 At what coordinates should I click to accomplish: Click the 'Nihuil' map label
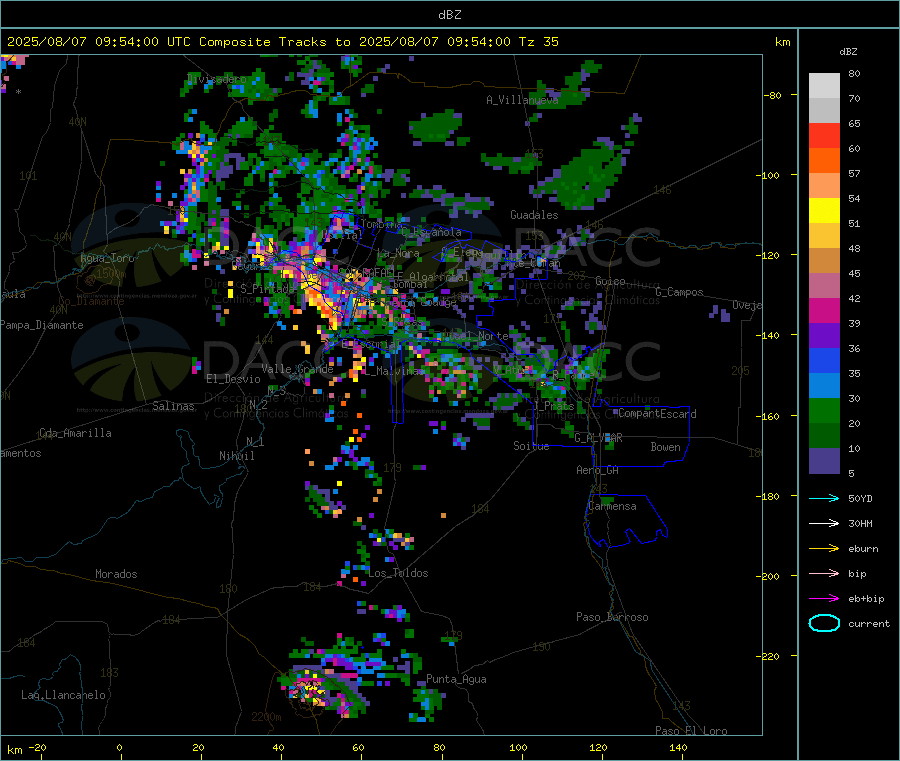[236, 456]
